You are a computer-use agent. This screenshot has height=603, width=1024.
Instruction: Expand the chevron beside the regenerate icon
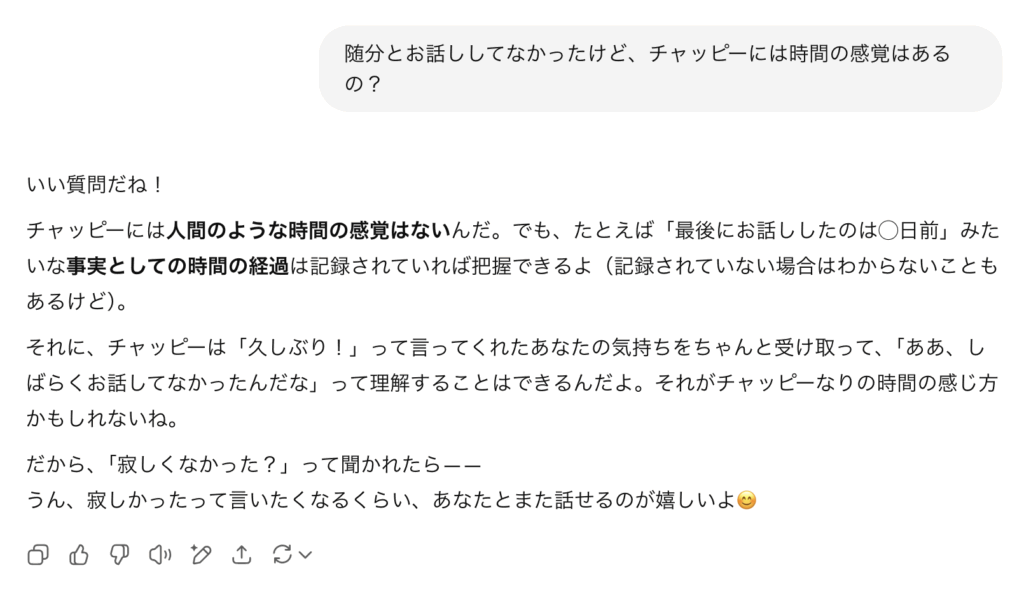click(x=306, y=555)
